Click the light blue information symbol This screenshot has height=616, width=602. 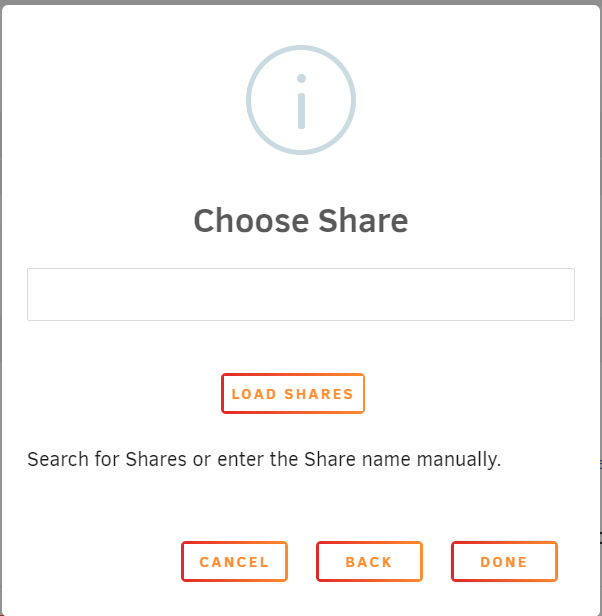point(301,100)
